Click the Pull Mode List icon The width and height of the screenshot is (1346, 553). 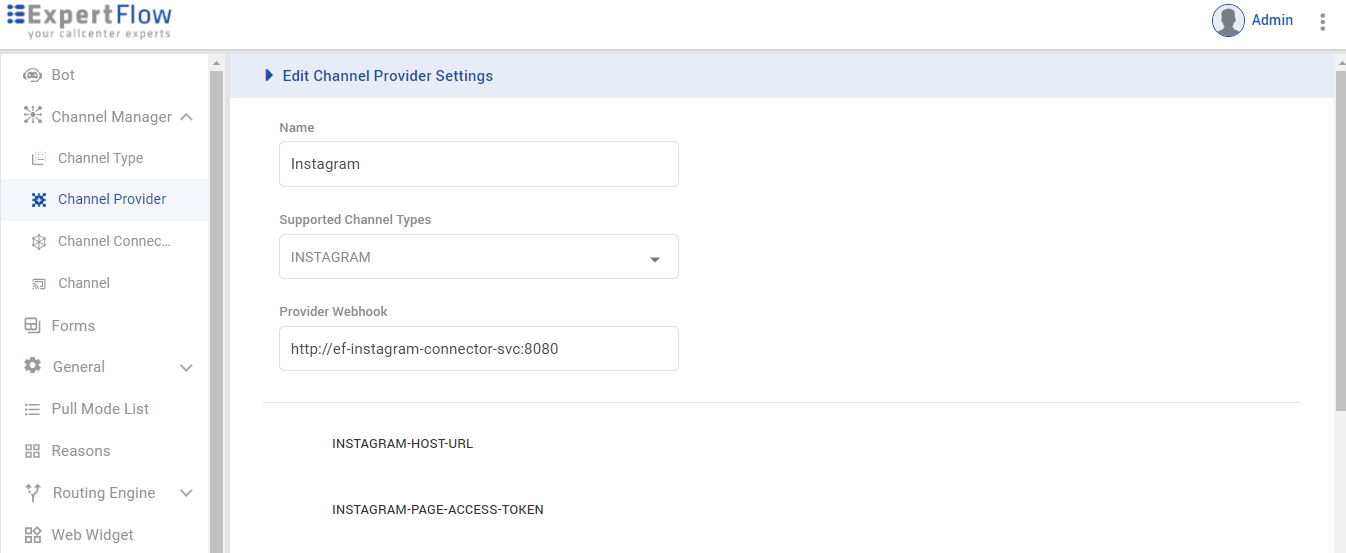(x=32, y=409)
